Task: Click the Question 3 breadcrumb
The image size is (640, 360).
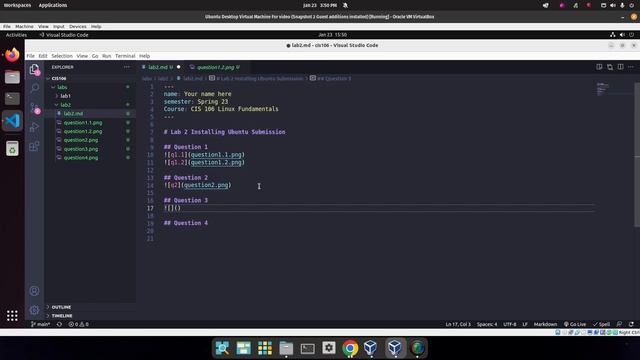Action: (331, 78)
